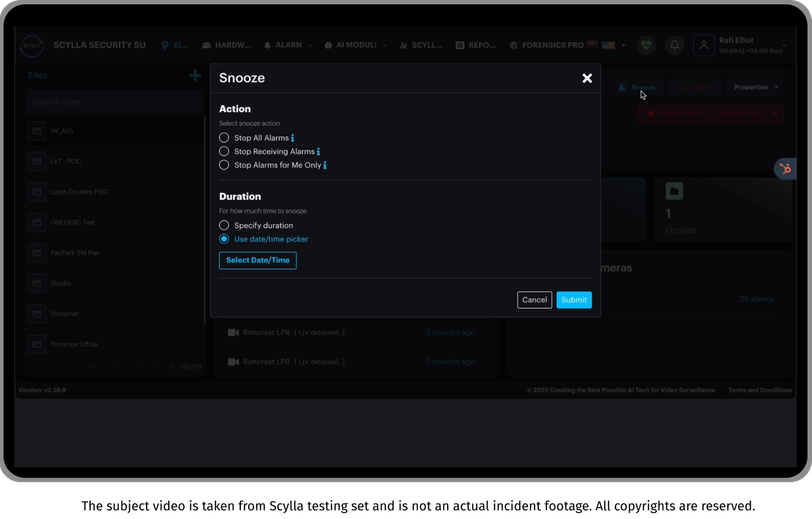Select the Skydio site
812x519 pixels.
point(114,283)
